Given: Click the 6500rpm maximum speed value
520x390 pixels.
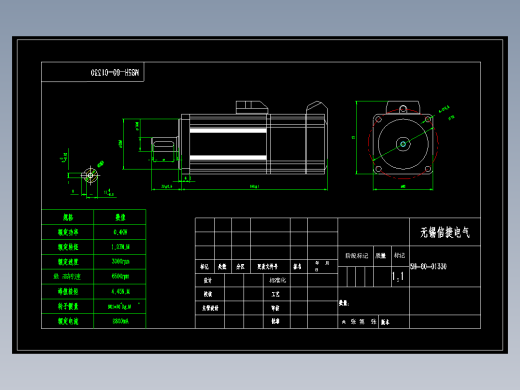Looking at the screenshot, I should click(x=120, y=276).
